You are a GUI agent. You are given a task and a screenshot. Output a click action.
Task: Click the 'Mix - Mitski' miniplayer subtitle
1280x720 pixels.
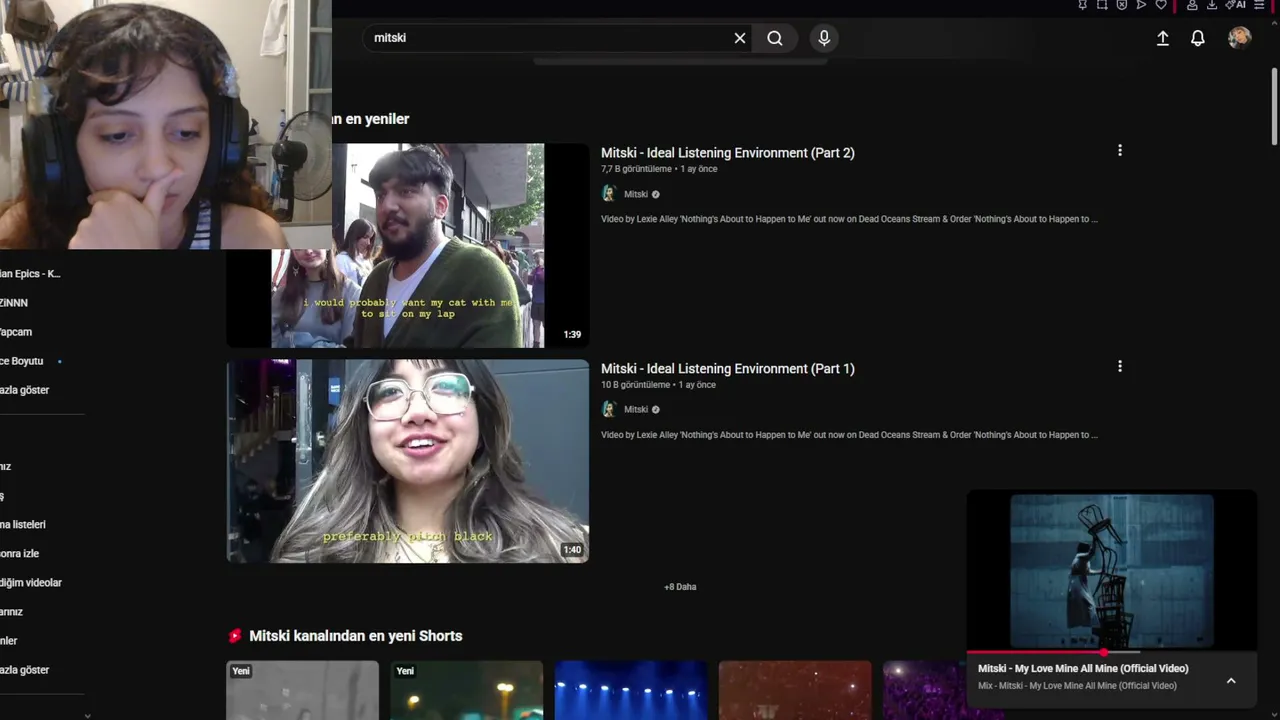pyautogui.click(x=1077, y=686)
